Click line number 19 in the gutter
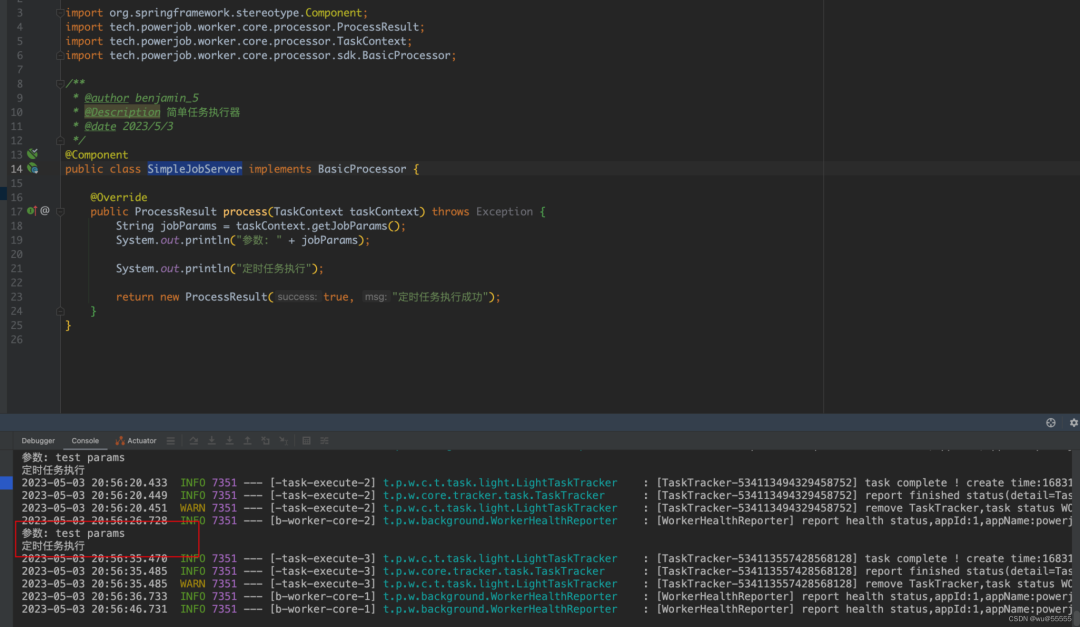Image resolution: width=1080 pixels, height=627 pixels. click(16, 240)
